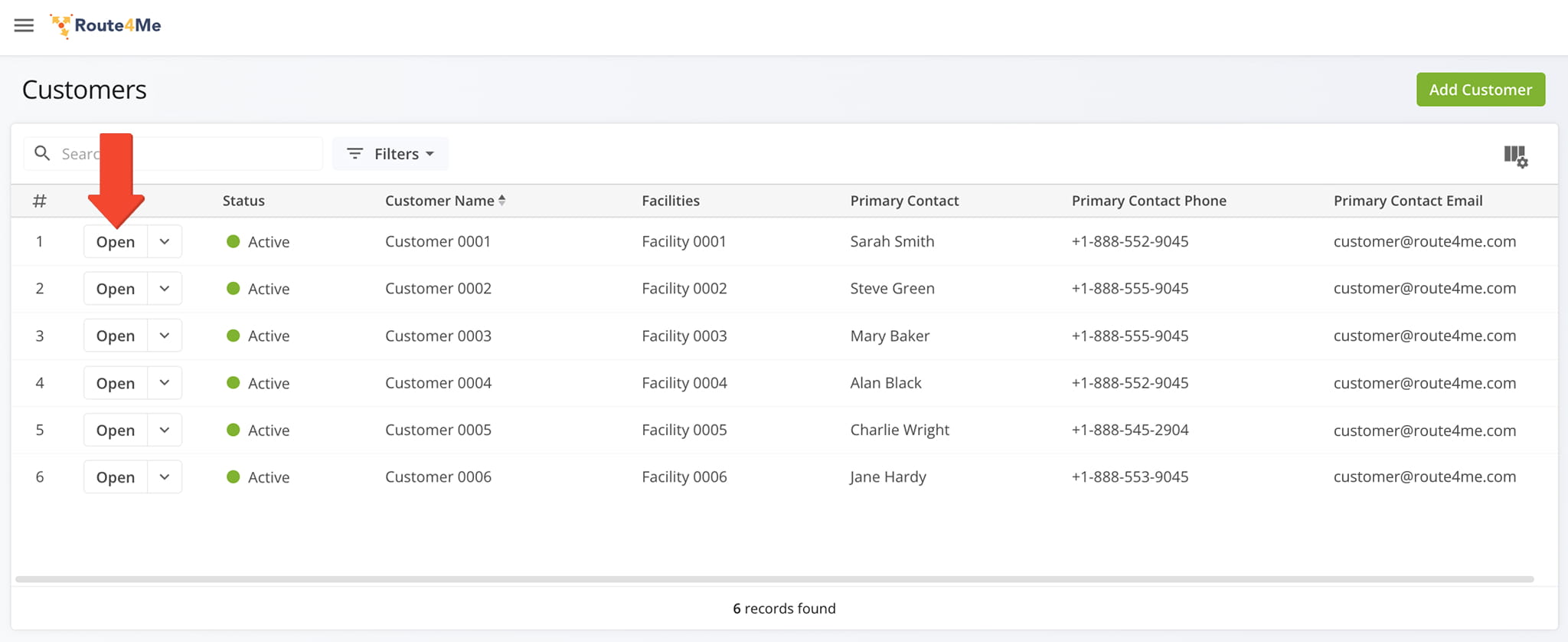
Task: Click the 6 records found text
Action: pos(784,608)
